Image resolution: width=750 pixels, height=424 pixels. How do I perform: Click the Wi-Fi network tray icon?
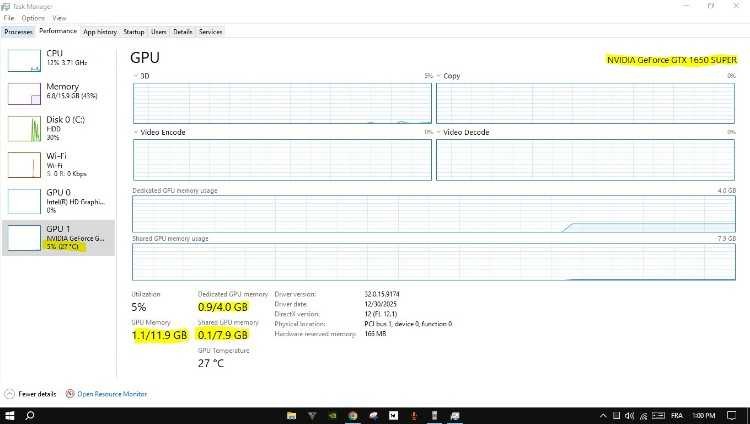[x=643, y=416]
